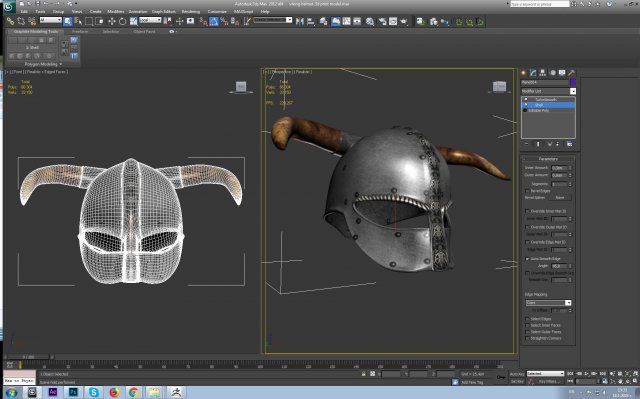This screenshot has width=640, height=399.
Task: Click the teapot Render Production icon
Action: pyautogui.click(x=404, y=21)
